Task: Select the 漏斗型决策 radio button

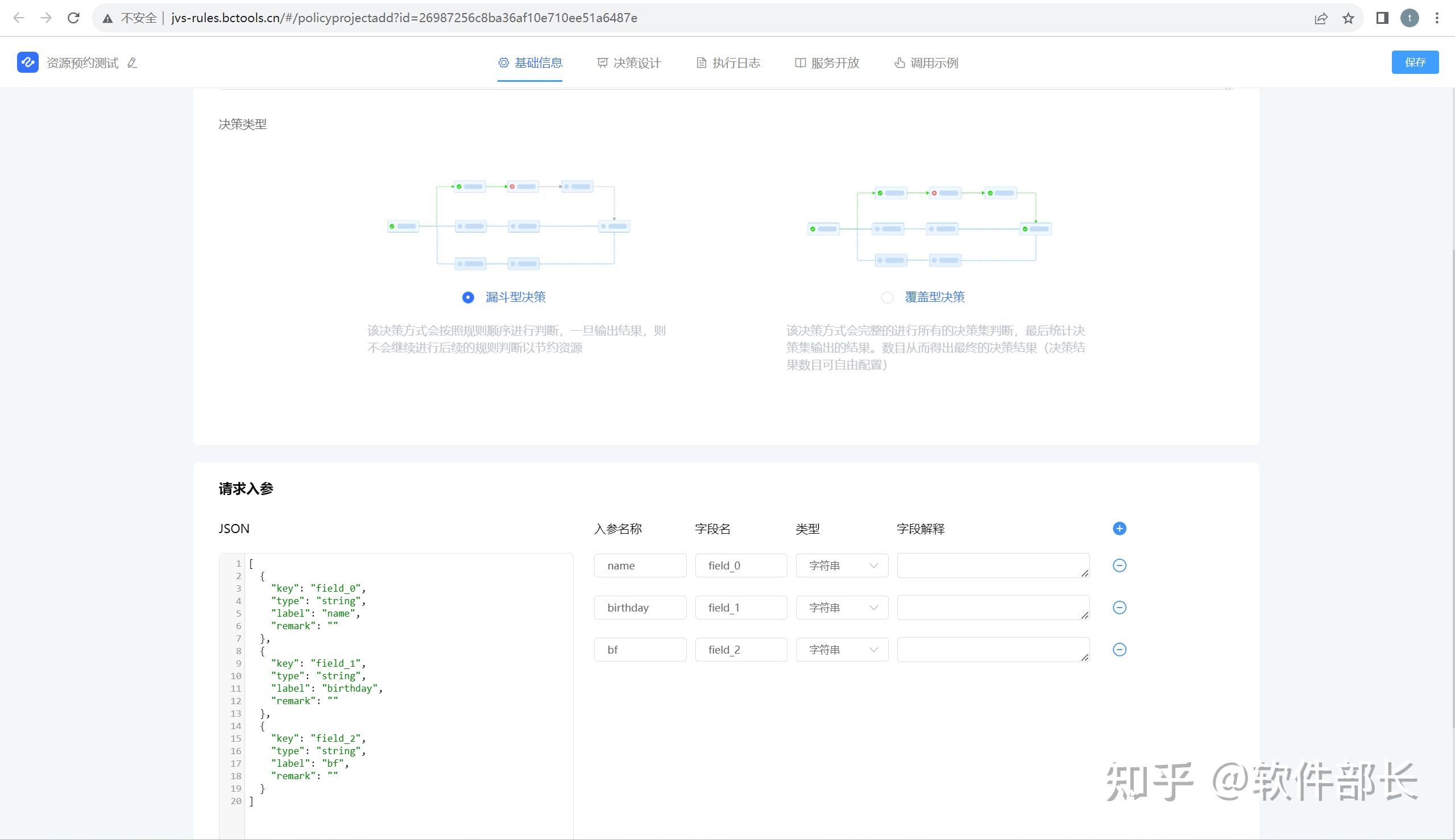Action: tap(468, 297)
